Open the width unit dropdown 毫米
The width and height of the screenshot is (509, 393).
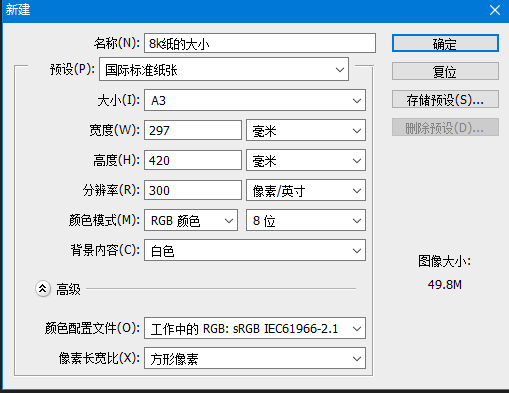click(x=306, y=130)
